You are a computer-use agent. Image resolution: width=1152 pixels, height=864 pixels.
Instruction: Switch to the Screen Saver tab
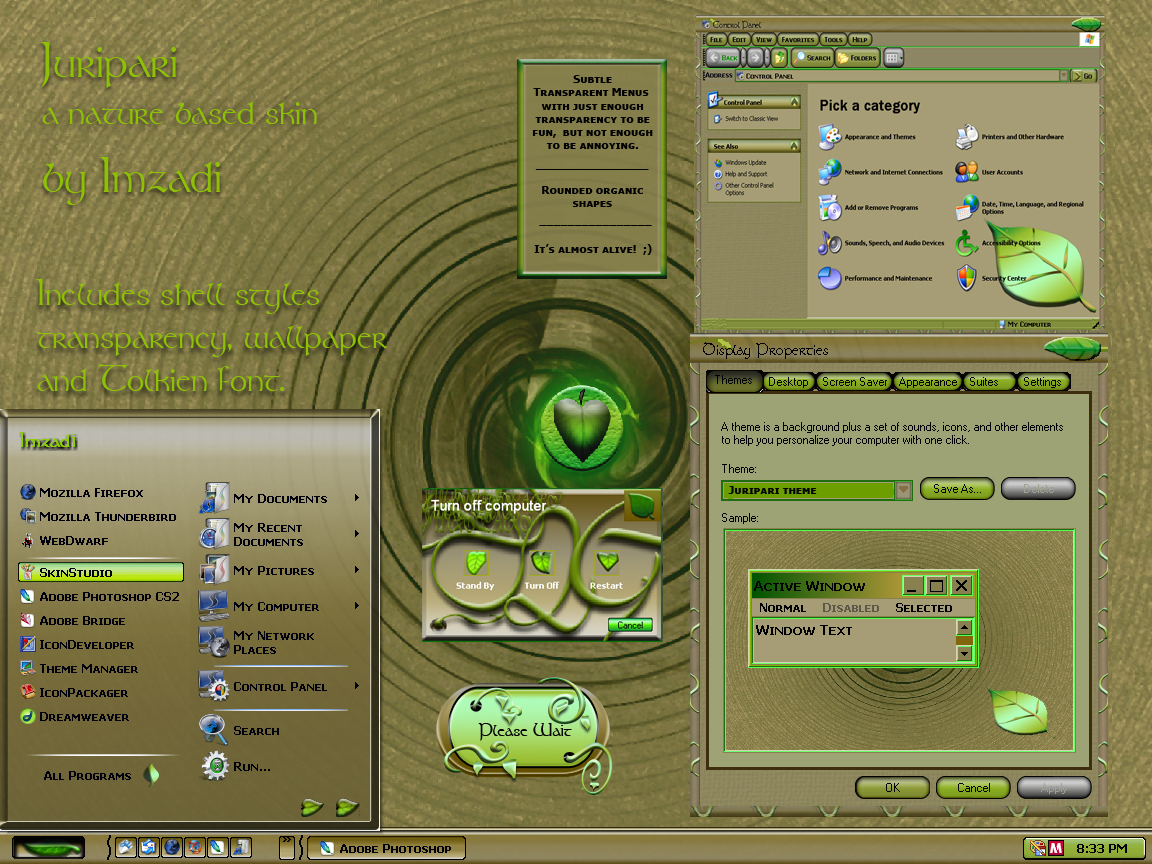[x=854, y=382]
